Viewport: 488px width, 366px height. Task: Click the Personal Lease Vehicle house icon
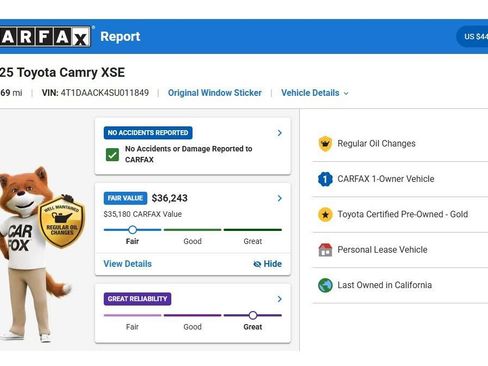(325, 250)
